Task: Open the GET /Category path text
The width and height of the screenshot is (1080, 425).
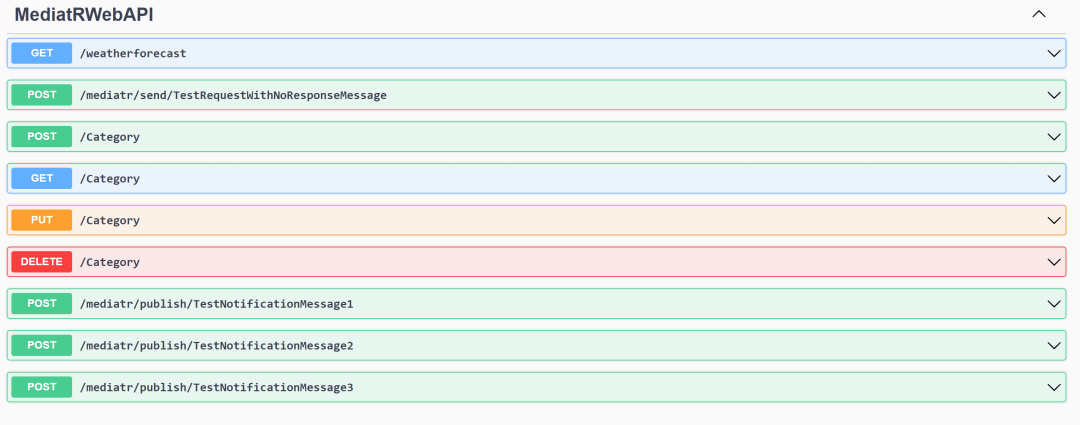Action: click(110, 179)
